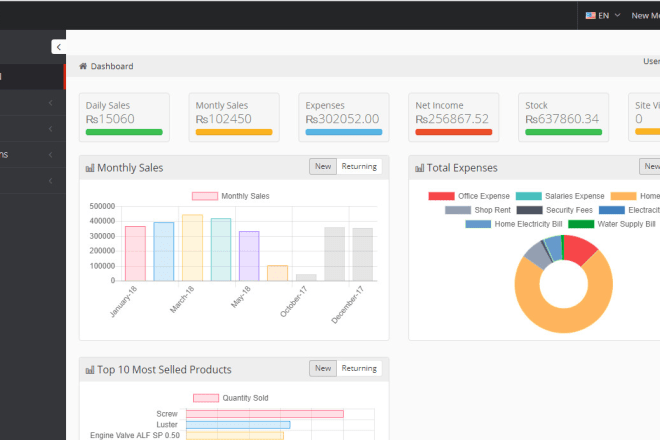Select New in Monthly Sales panel
Image resolution: width=660 pixels, height=440 pixels.
[x=323, y=166]
